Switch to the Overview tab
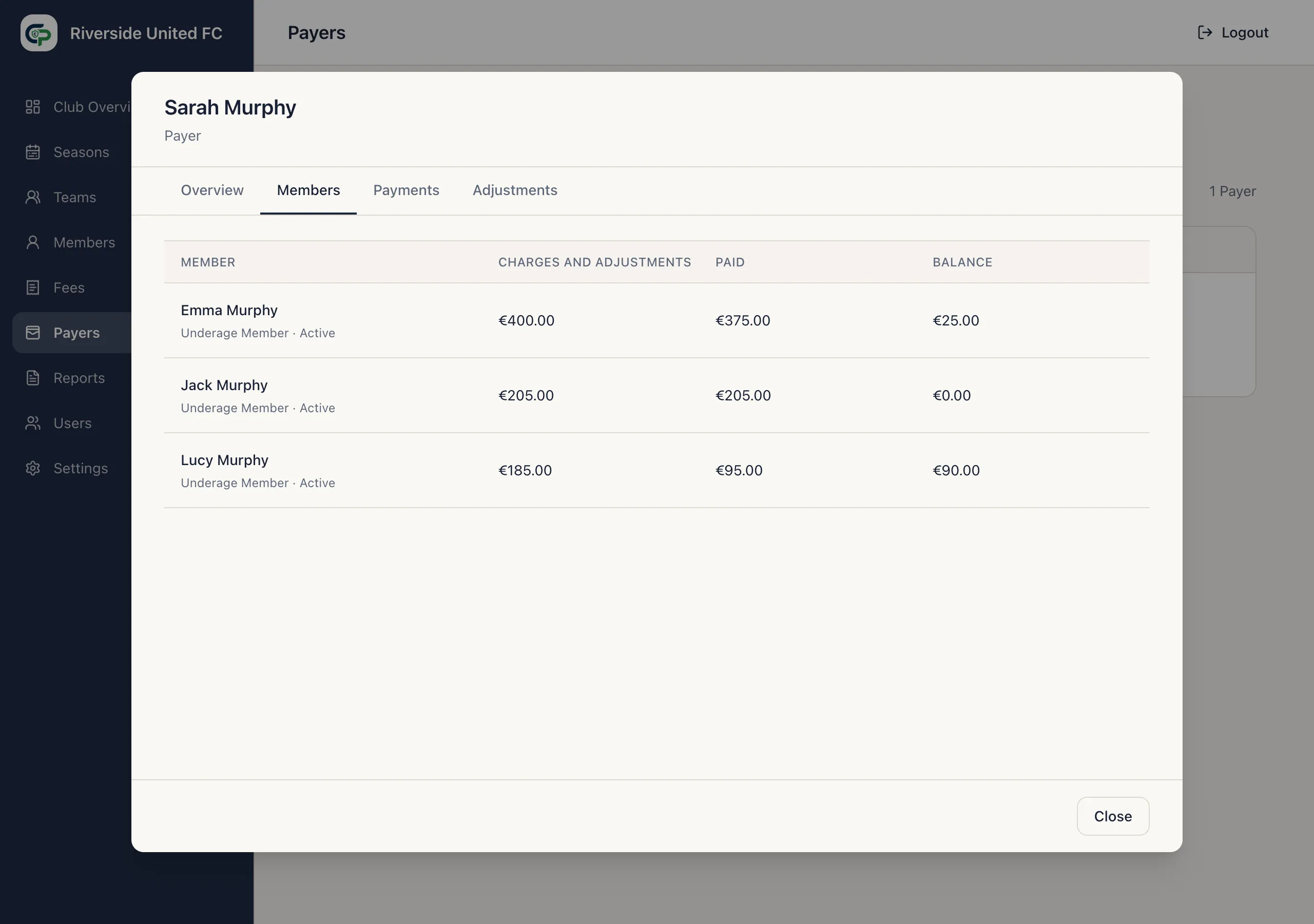Viewport: 1314px width, 924px height. (212, 190)
